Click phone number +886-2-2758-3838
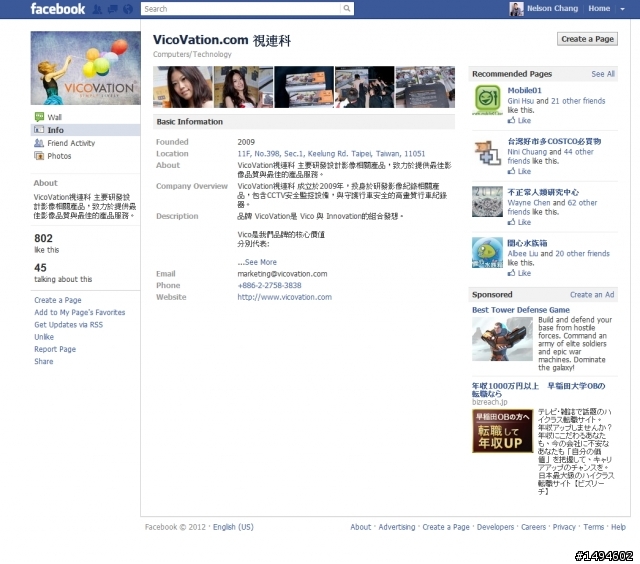640x564 pixels. pos(269,286)
